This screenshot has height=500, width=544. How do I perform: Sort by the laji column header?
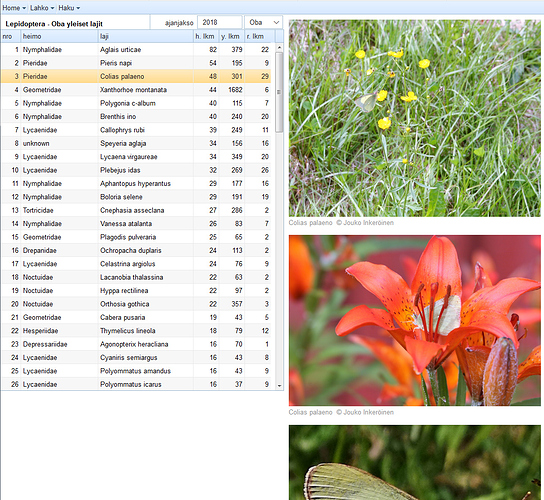pos(145,36)
